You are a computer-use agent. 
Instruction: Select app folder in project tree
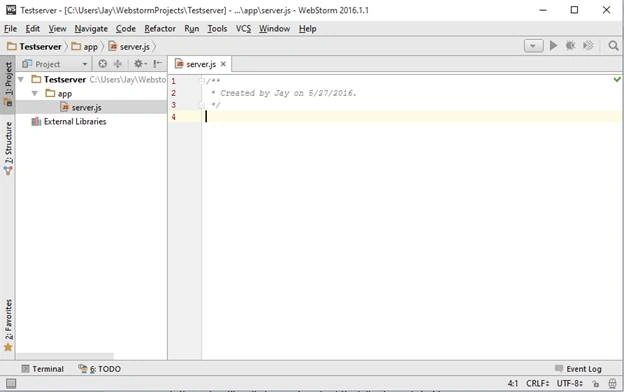(x=58, y=94)
